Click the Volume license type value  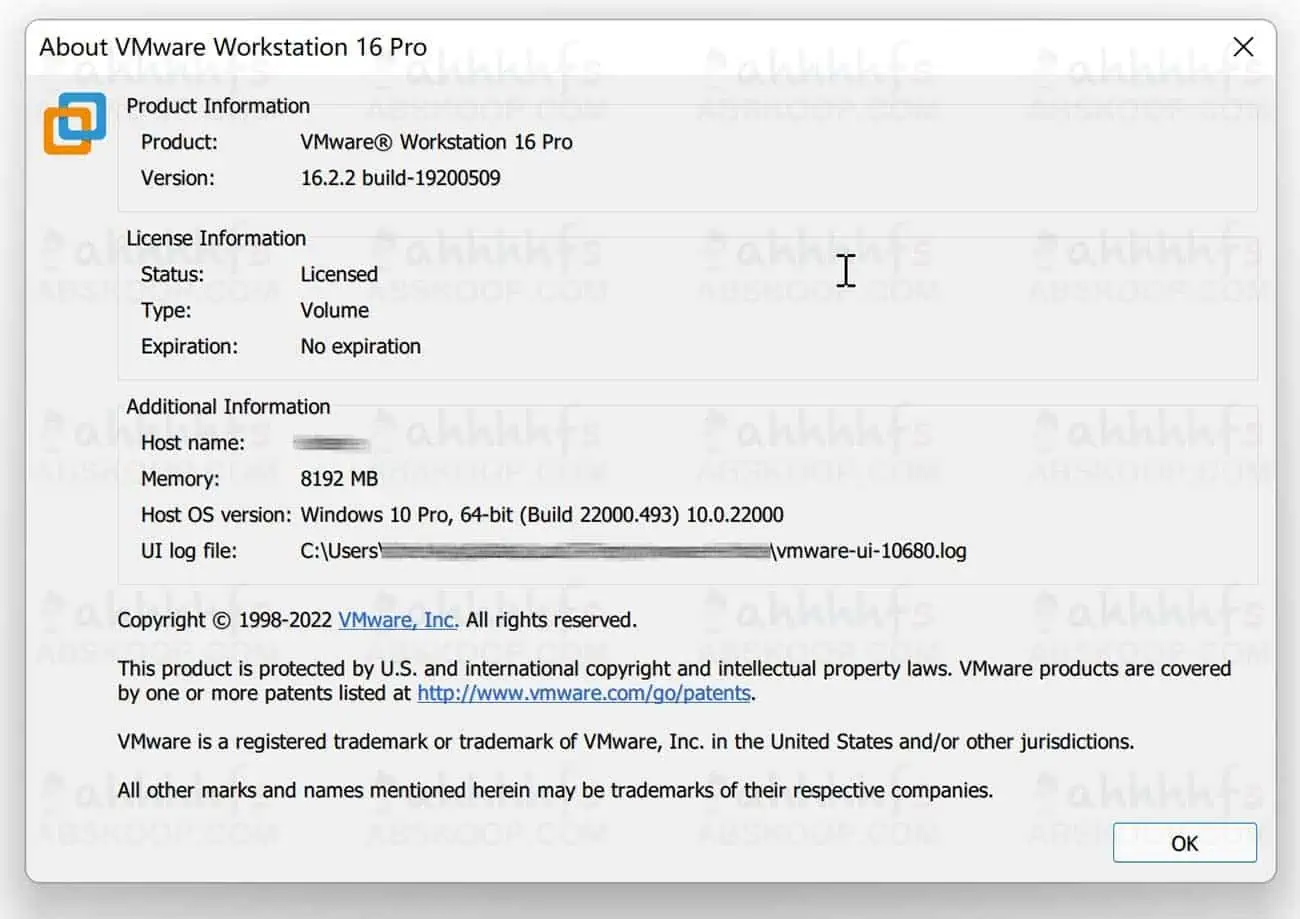pos(334,310)
